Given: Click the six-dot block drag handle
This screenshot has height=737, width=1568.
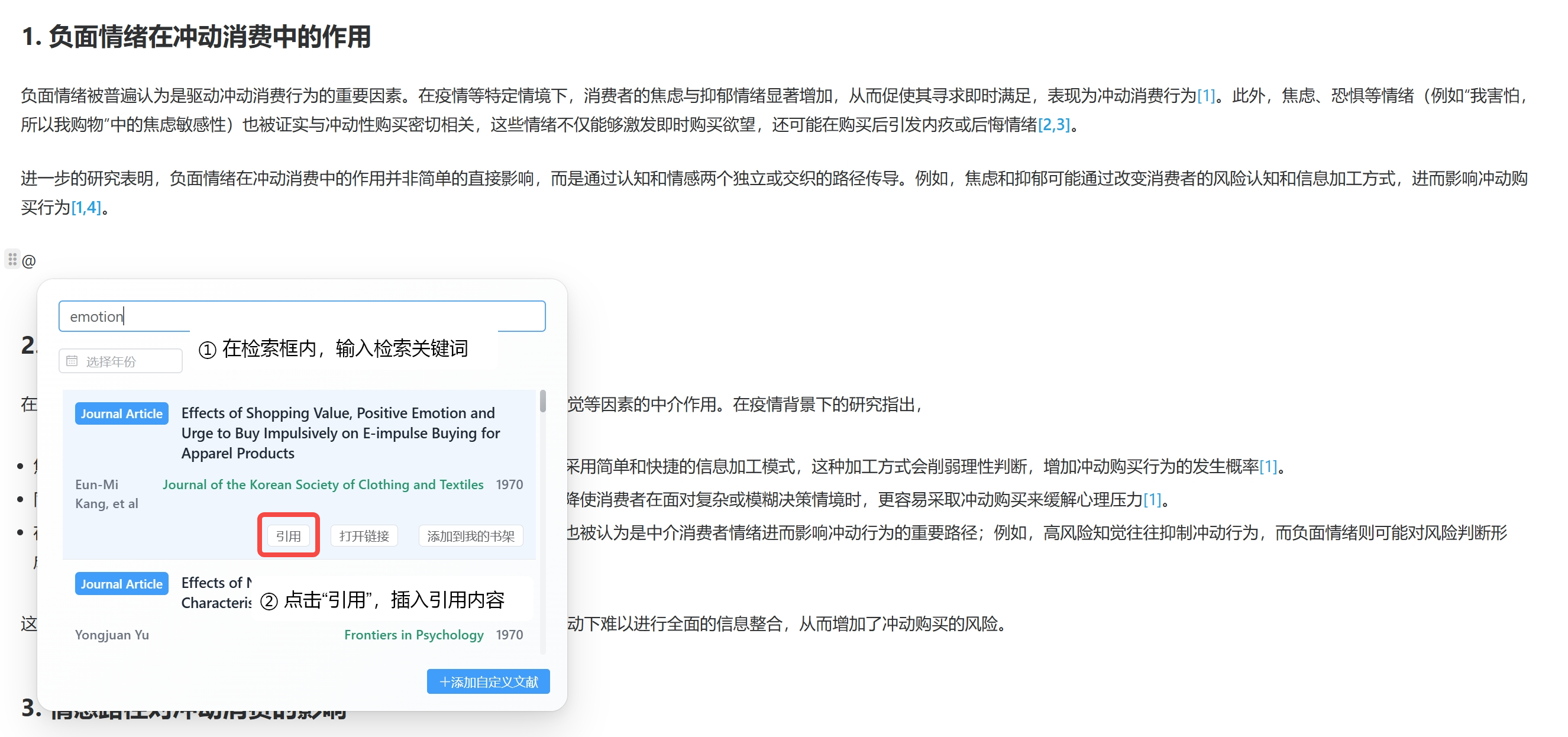Looking at the screenshot, I should [14, 260].
